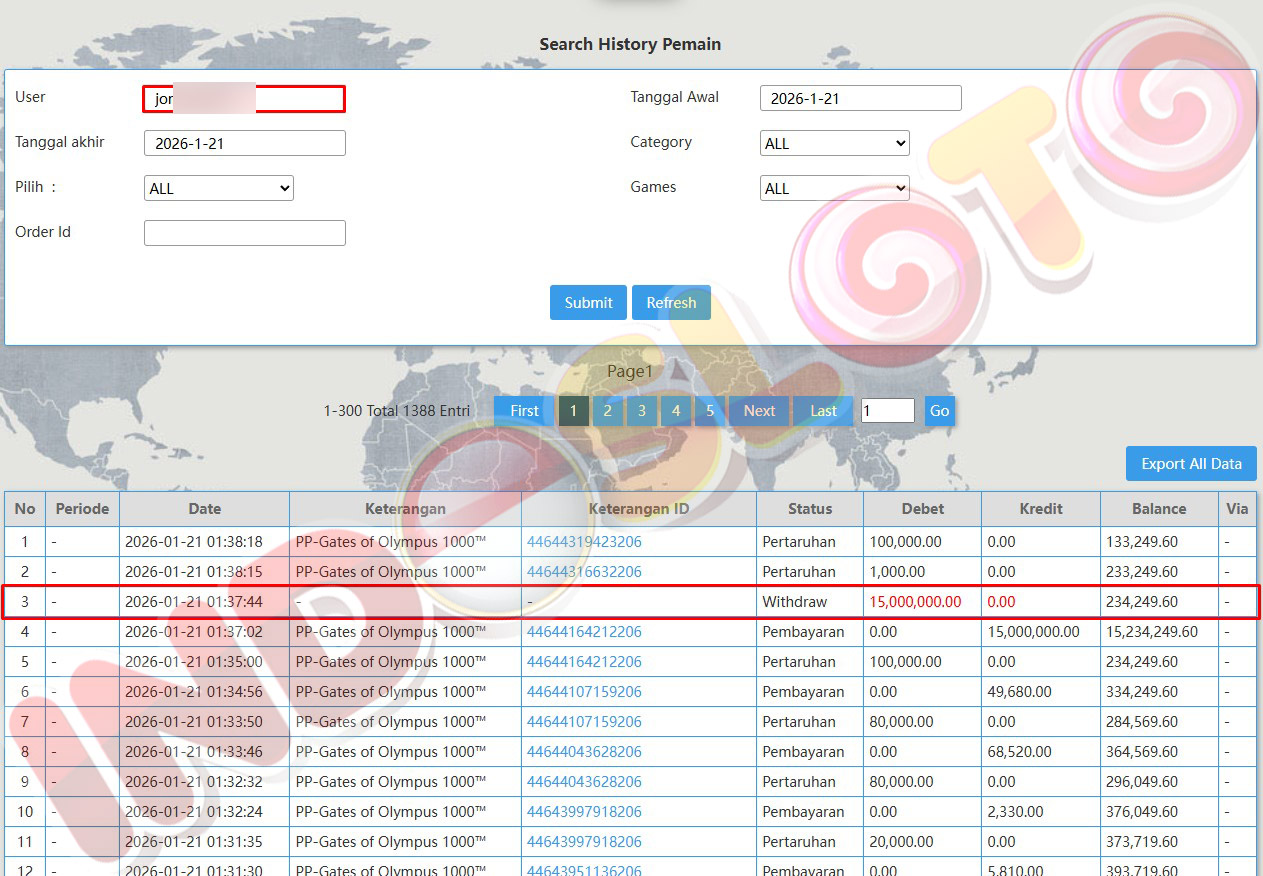Click the Submit button
Image resolution: width=1263 pixels, height=876 pixels.
588,303
